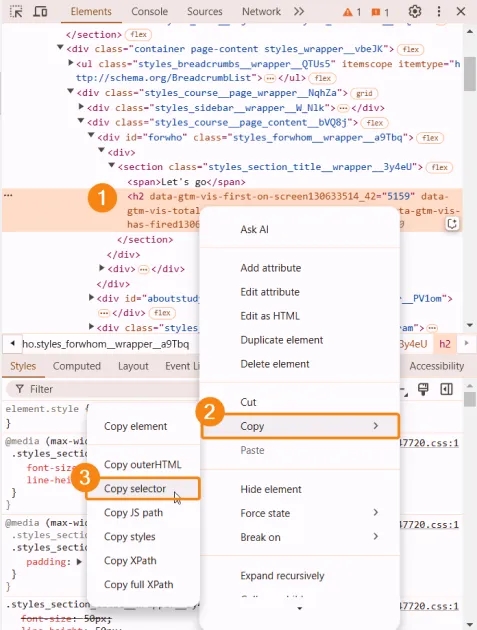Click the warnings count triangle icon
Screen dimensions: 477x630
click(x=347, y=12)
